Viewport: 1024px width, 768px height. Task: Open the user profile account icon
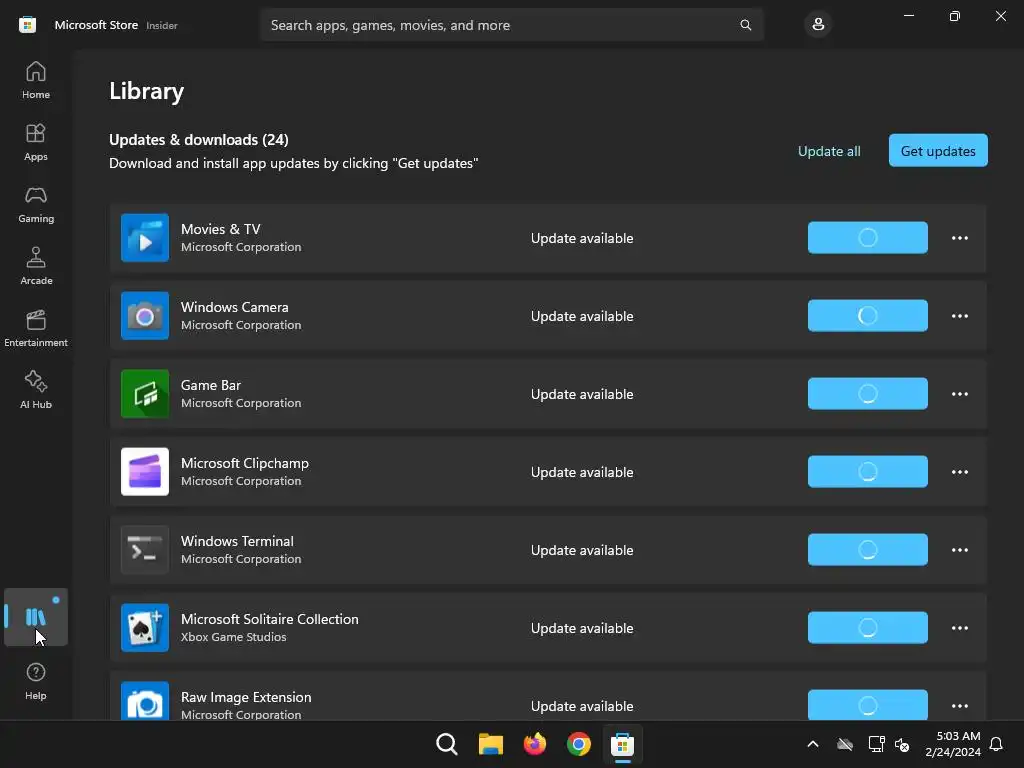point(818,25)
